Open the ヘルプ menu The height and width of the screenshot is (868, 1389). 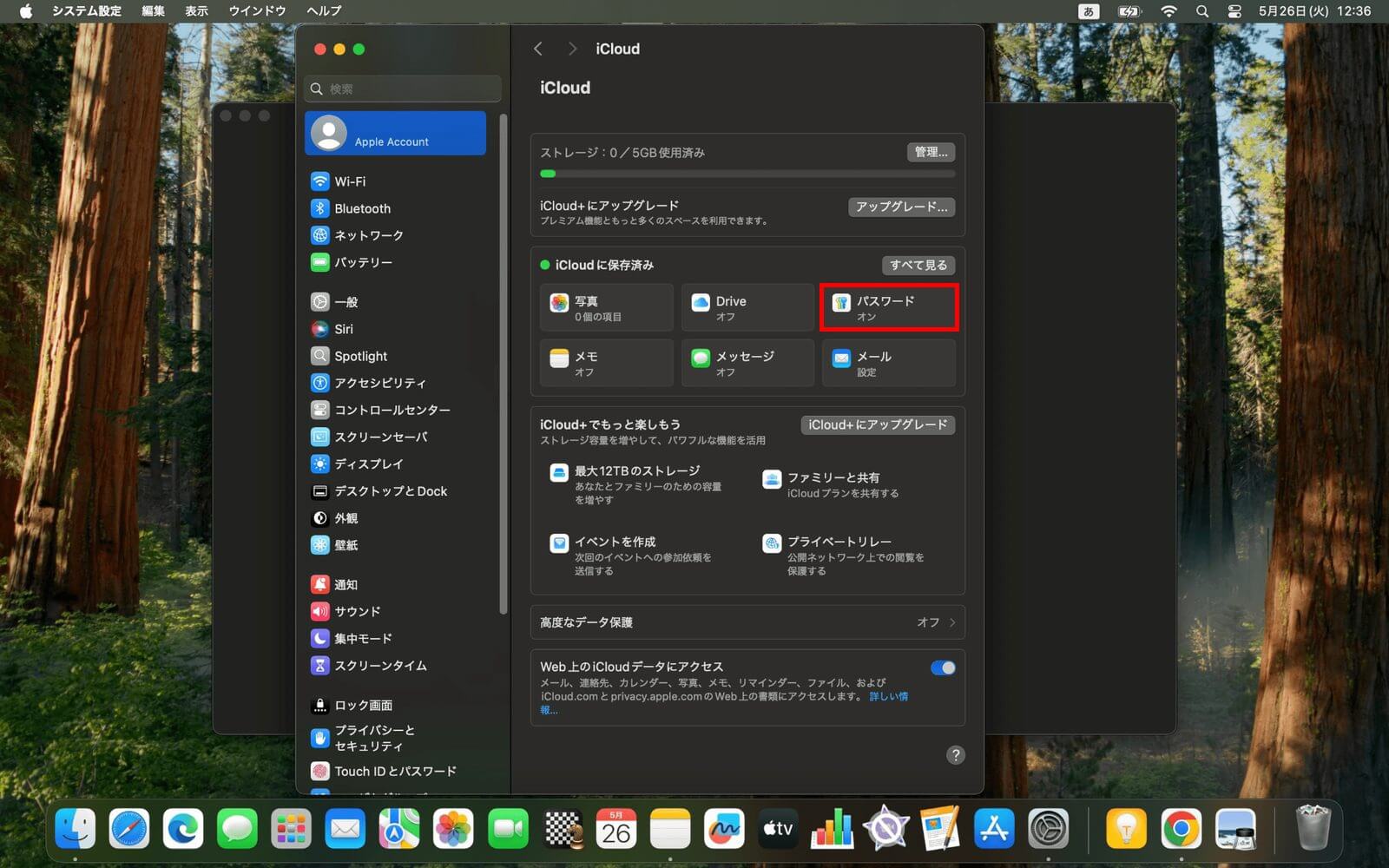[x=324, y=11]
